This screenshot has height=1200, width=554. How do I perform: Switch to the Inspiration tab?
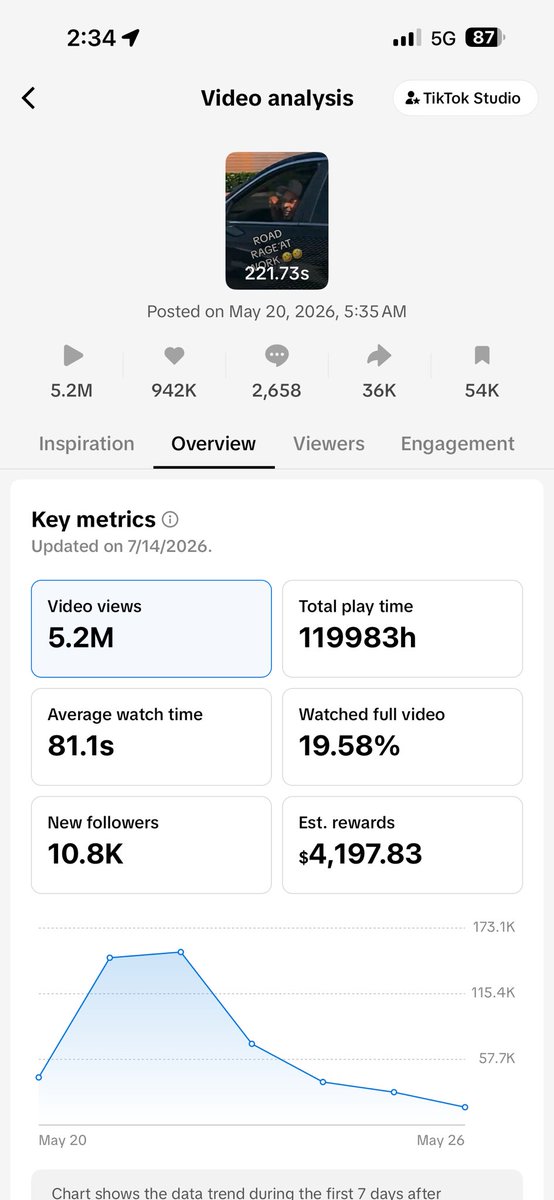coord(86,443)
